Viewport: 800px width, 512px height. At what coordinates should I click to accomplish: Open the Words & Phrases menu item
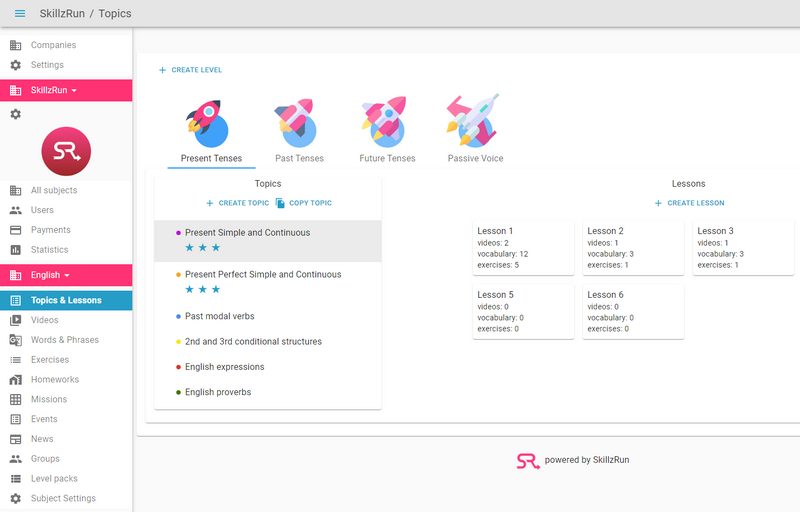[x=66, y=340]
